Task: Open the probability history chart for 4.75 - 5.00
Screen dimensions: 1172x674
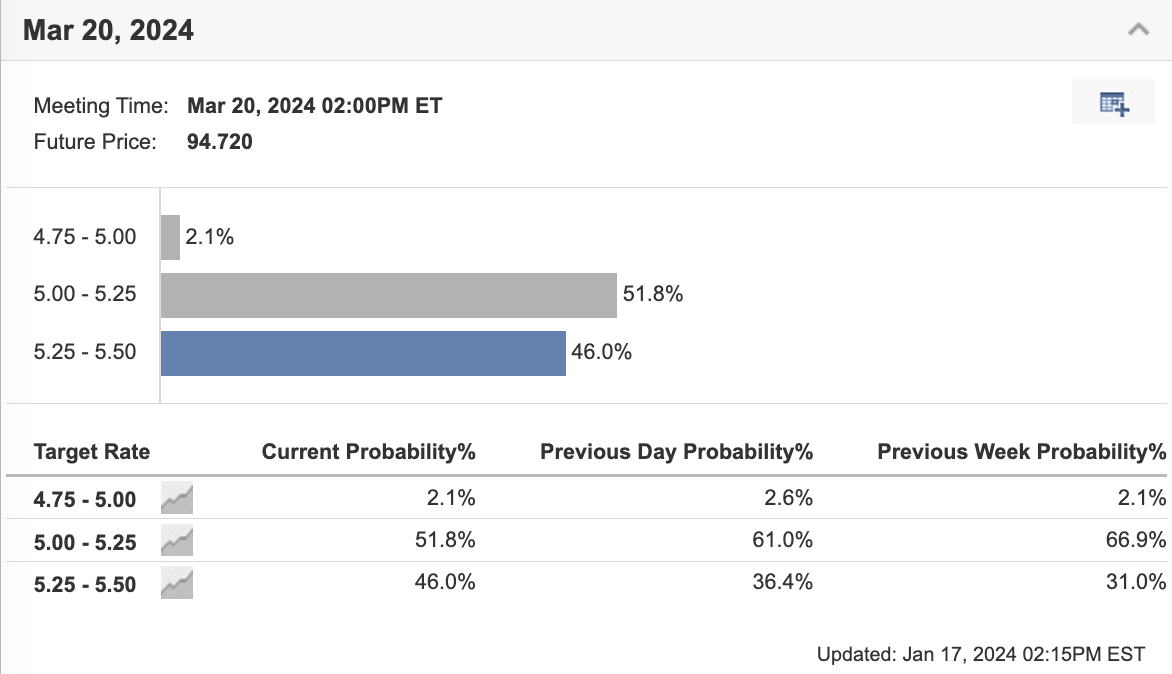Action: 175,498
